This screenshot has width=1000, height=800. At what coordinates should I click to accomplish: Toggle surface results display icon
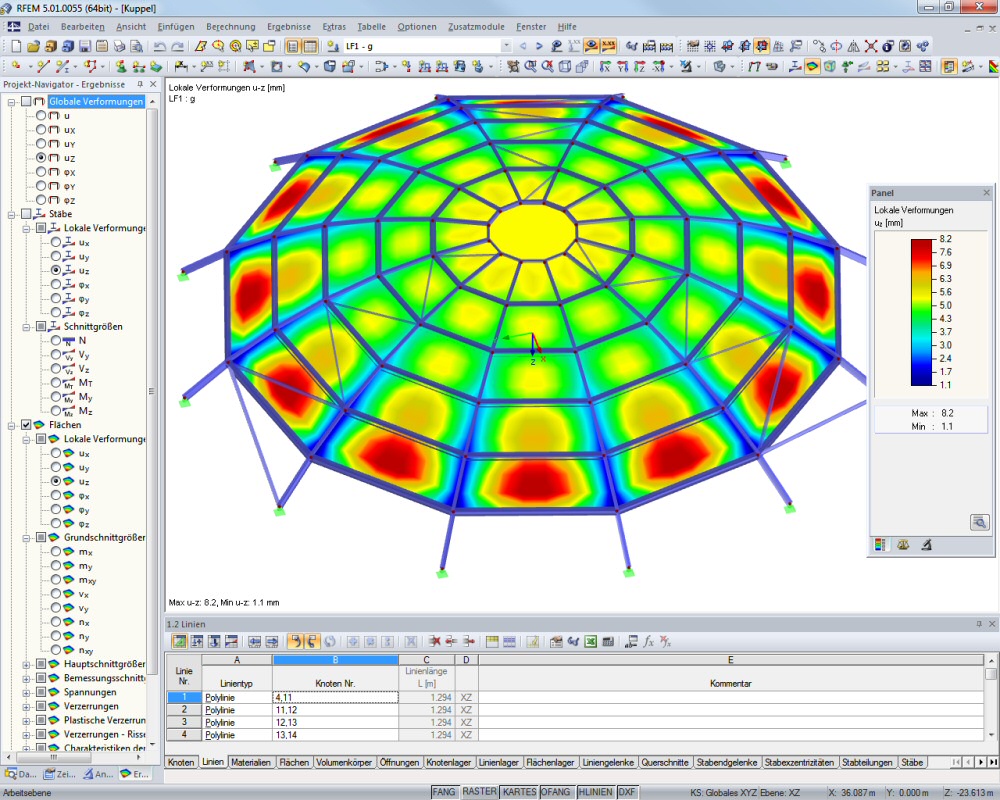tap(812, 66)
